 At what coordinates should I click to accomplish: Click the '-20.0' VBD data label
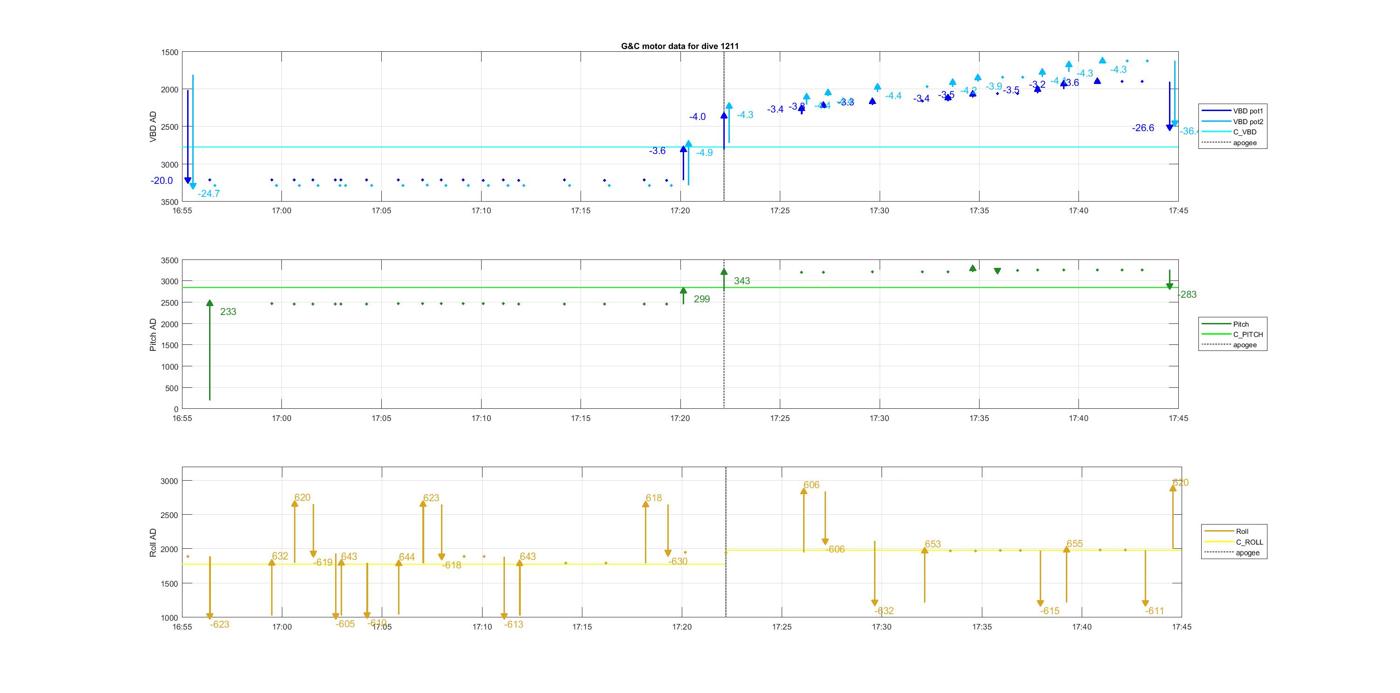click(x=162, y=181)
